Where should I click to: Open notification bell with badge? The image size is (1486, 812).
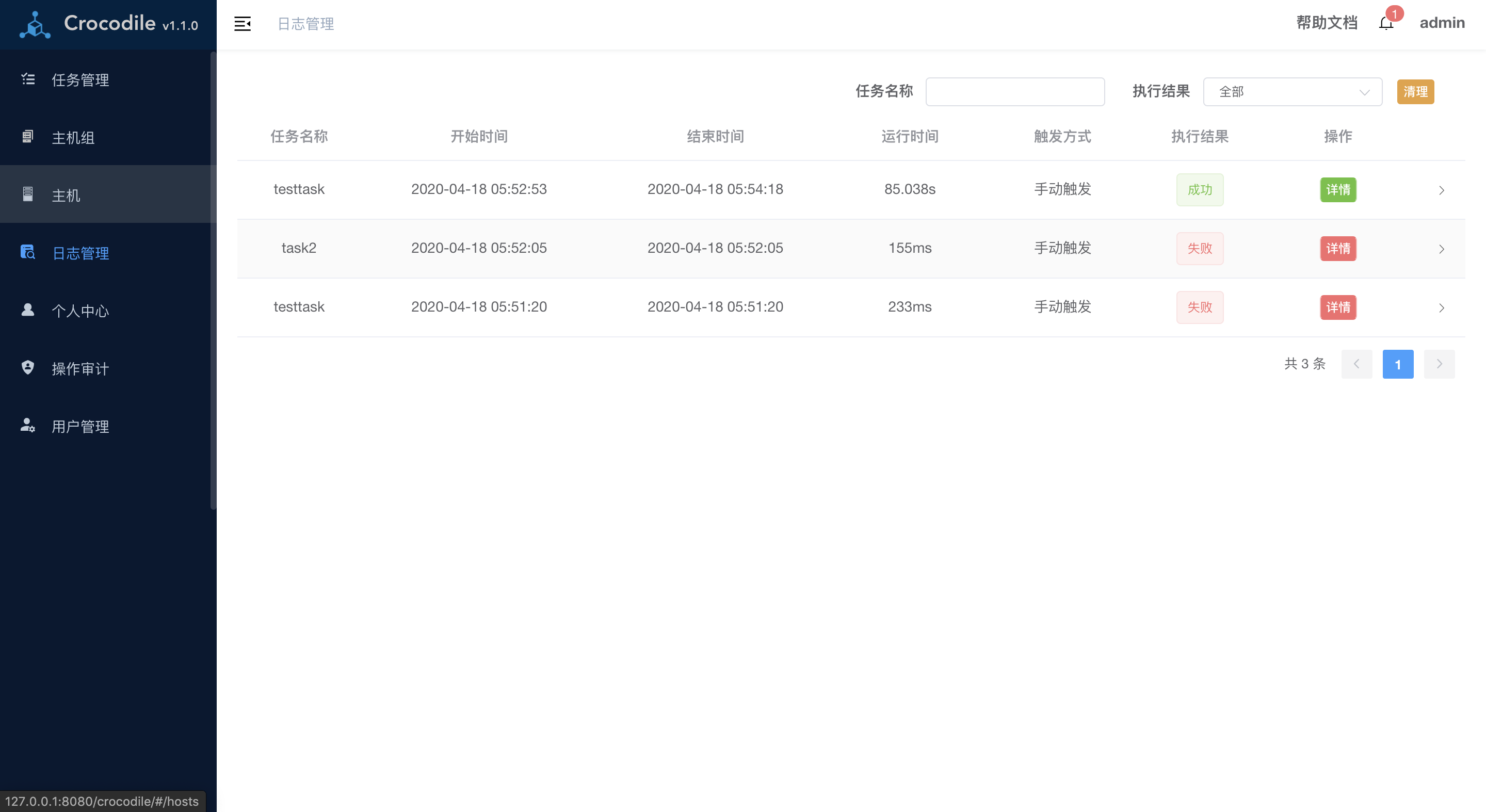pos(1386,23)
